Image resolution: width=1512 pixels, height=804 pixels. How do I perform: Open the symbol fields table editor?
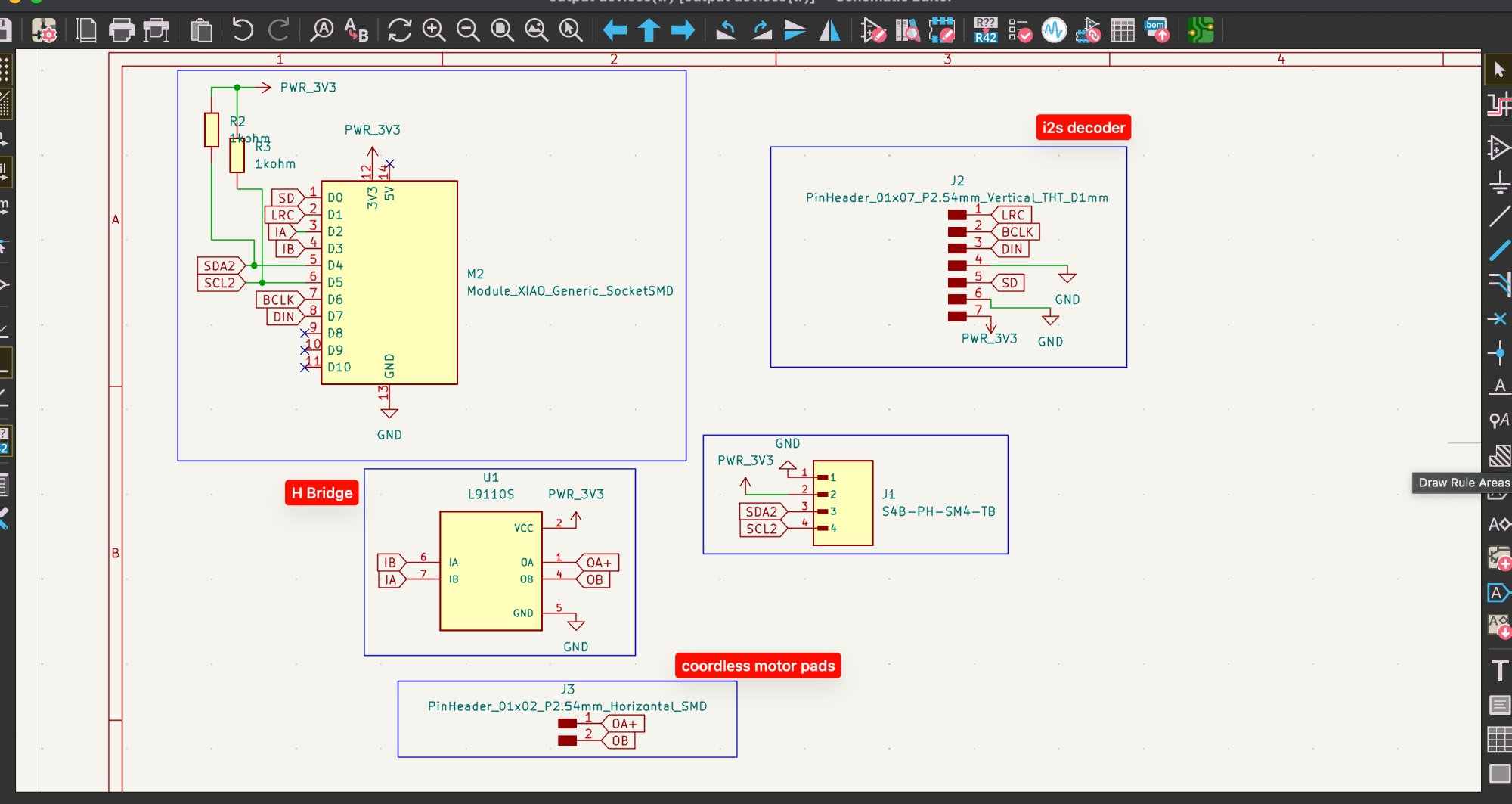[1123, 30]
